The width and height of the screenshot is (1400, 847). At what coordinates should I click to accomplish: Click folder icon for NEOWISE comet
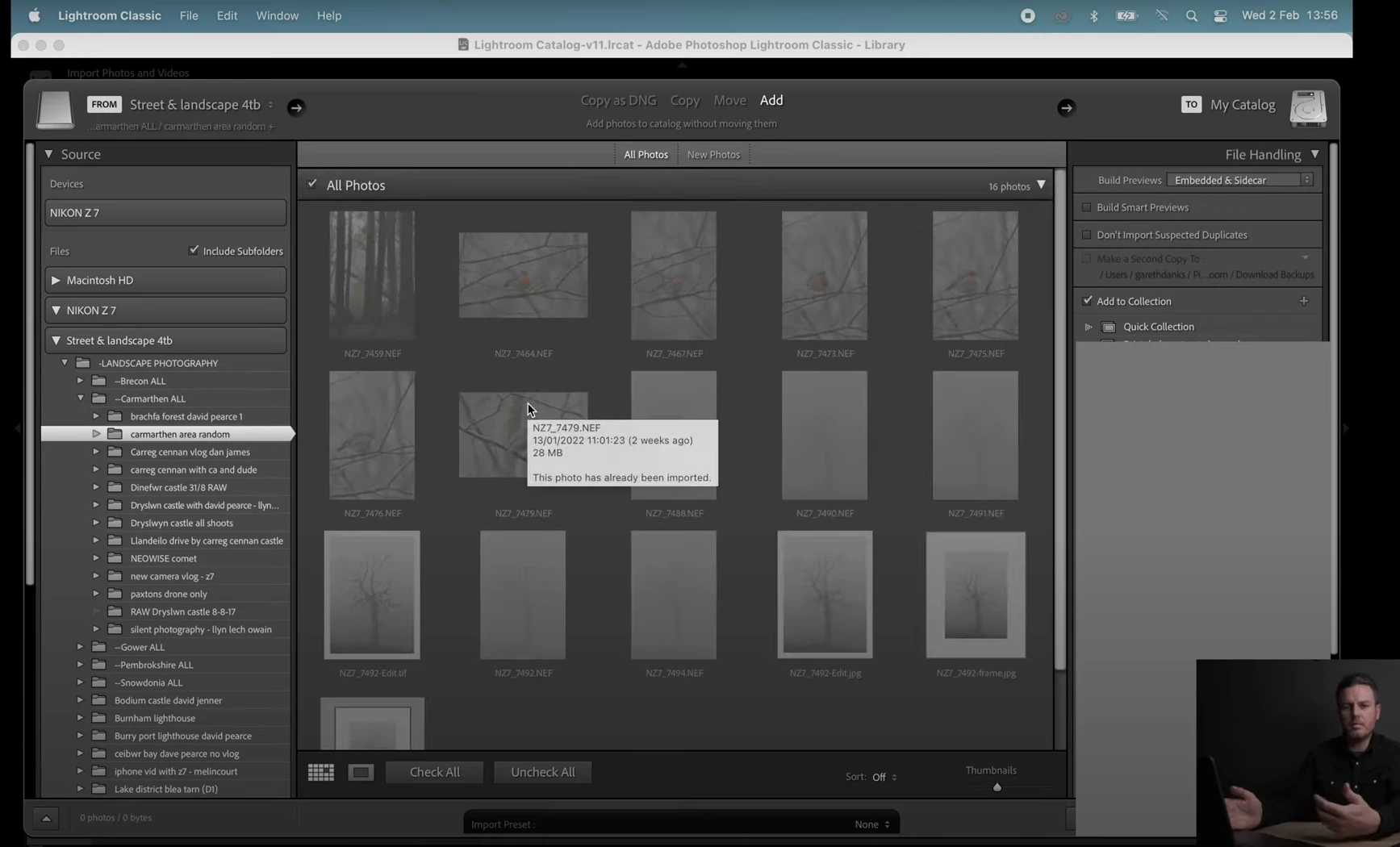tap(115, 558)
